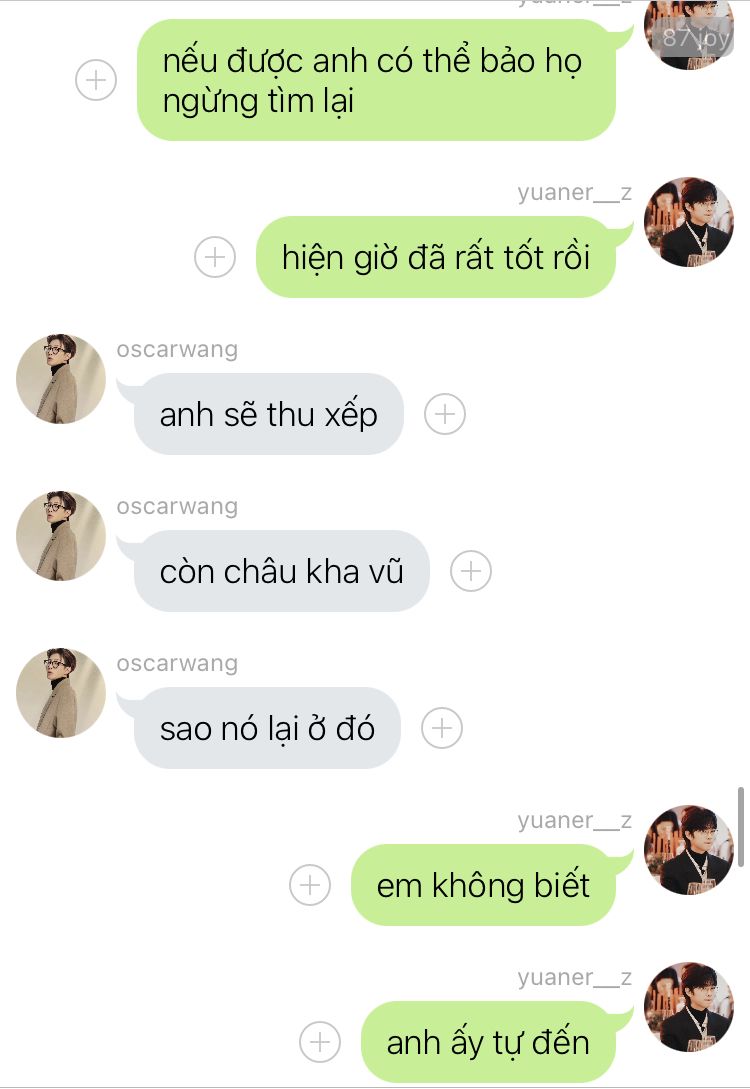
Task: Open yuaner__z avatar beside "hiện giờ đã rất tốt"
Action: point(689,222)
